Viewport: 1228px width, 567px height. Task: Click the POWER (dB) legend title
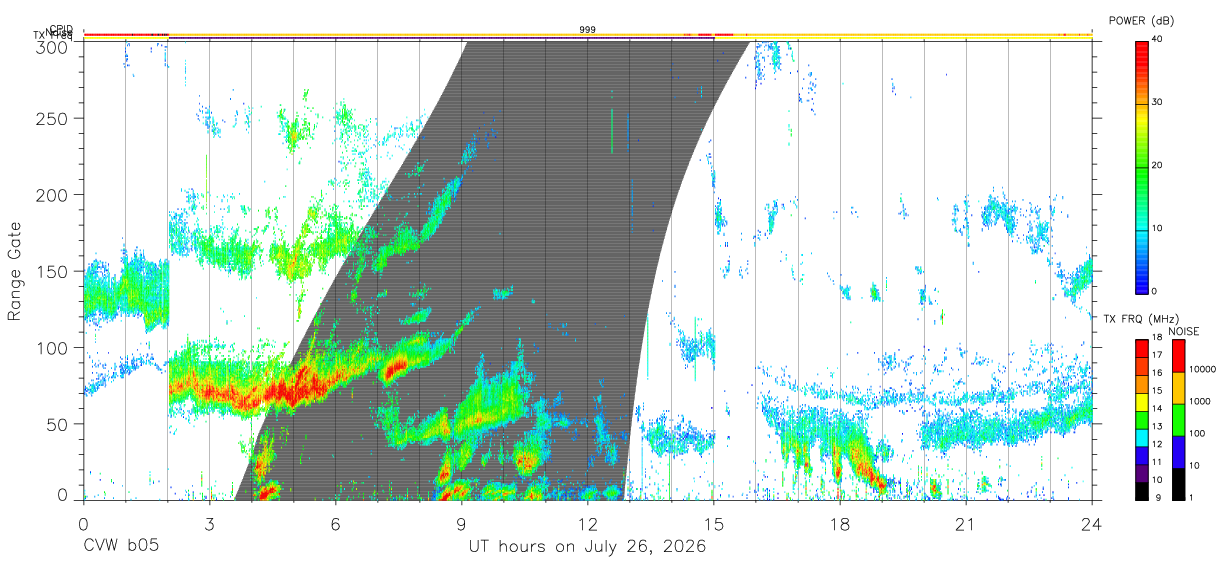click(x=1142, y=20)
